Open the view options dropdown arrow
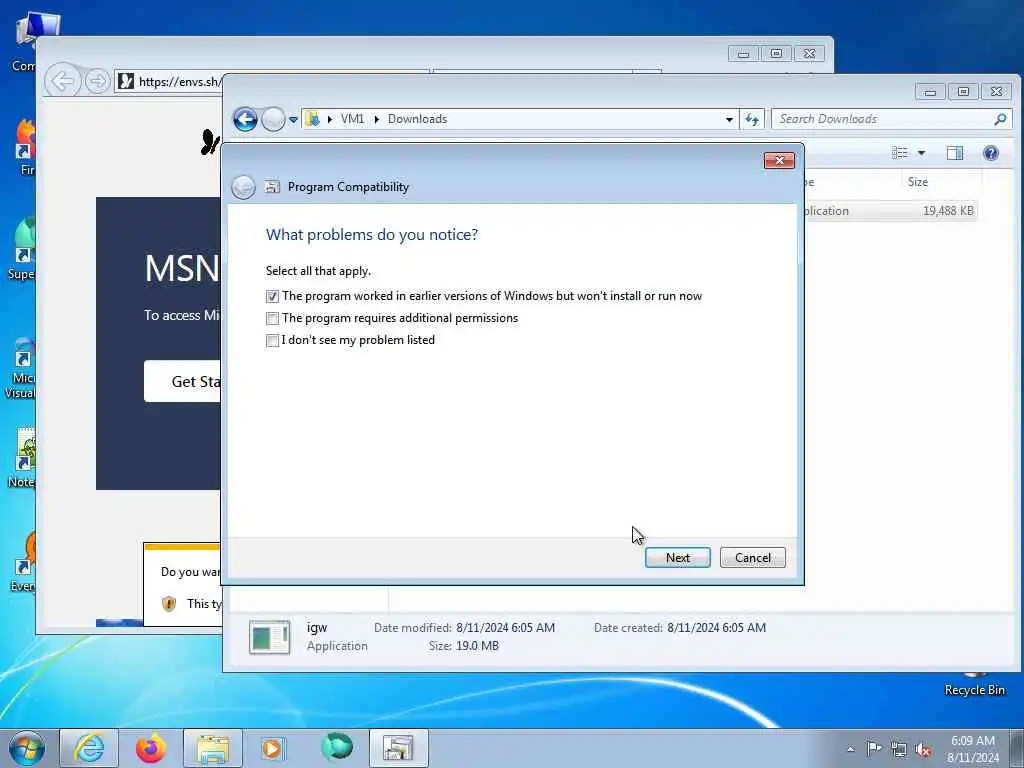This screenshot has height=768, width=1024. pos(921,153)
